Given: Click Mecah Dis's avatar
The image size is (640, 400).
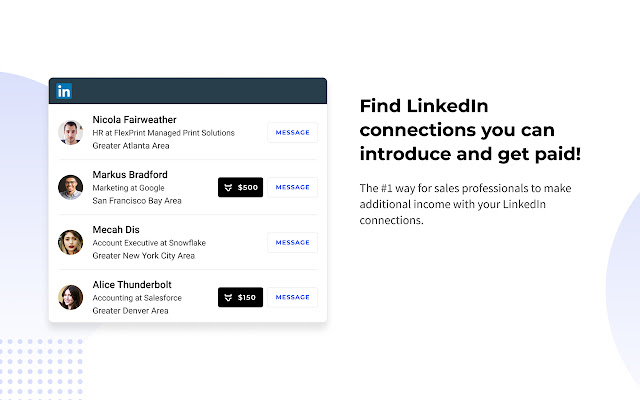Looking at the screenshot, I should (x=69, y=242).
